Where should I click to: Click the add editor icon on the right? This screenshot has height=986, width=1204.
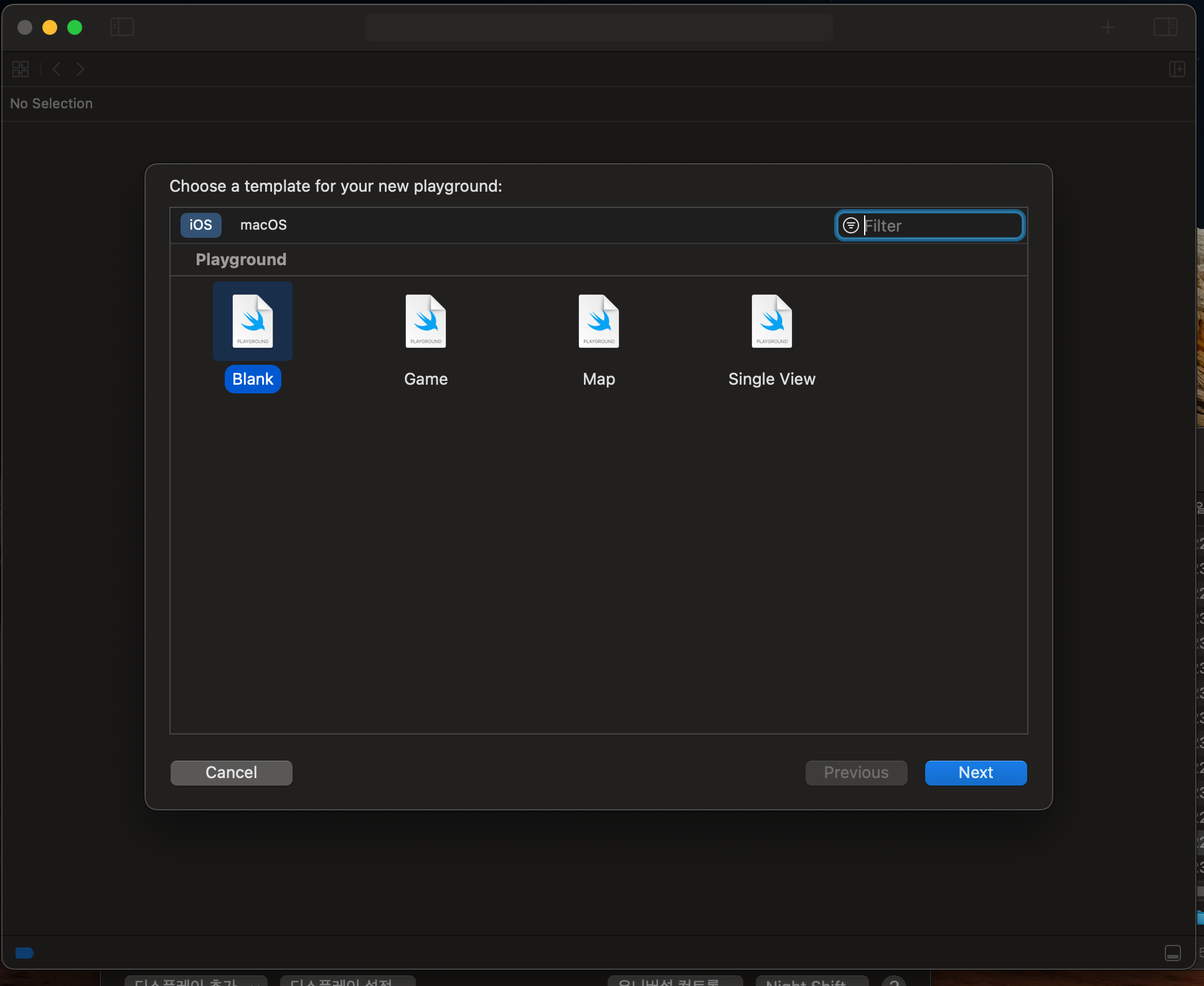1177,69
